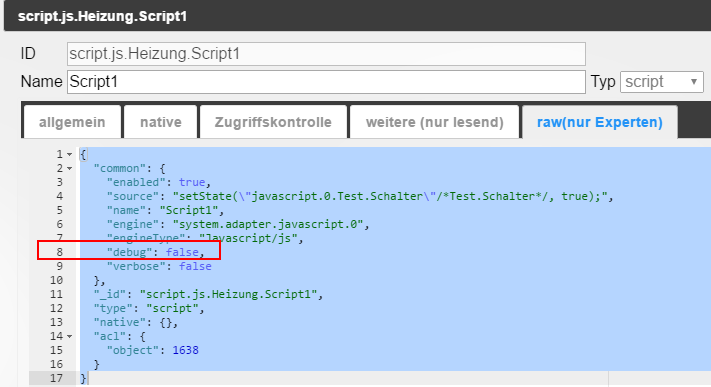Image resolution: width=711 pixels, height=387 pixels.
Task: Collapse the root object at line 1
Action: tap(69, 155)
